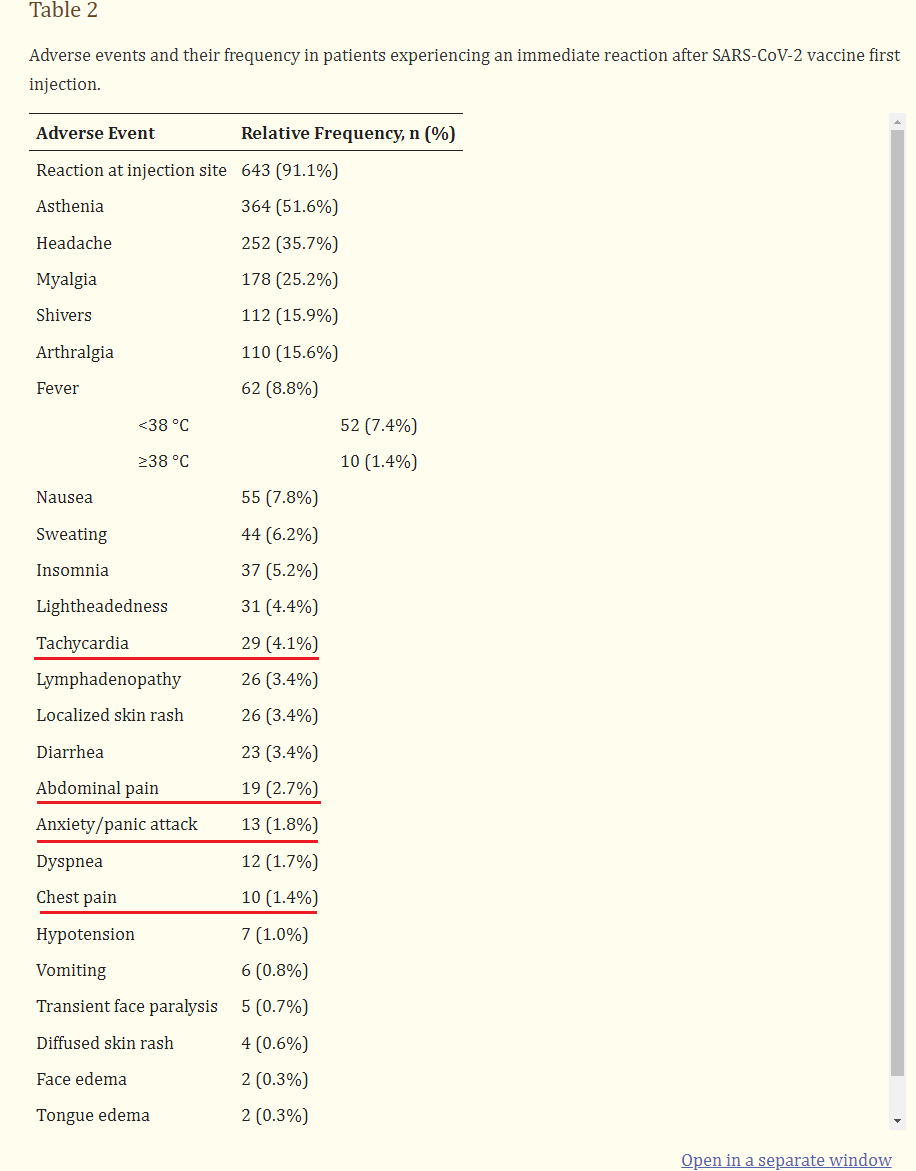Select the 'Anxiety/panic attack' row label
The image size is (916, 1171).
pyautogui.click(x=117, y=824)
